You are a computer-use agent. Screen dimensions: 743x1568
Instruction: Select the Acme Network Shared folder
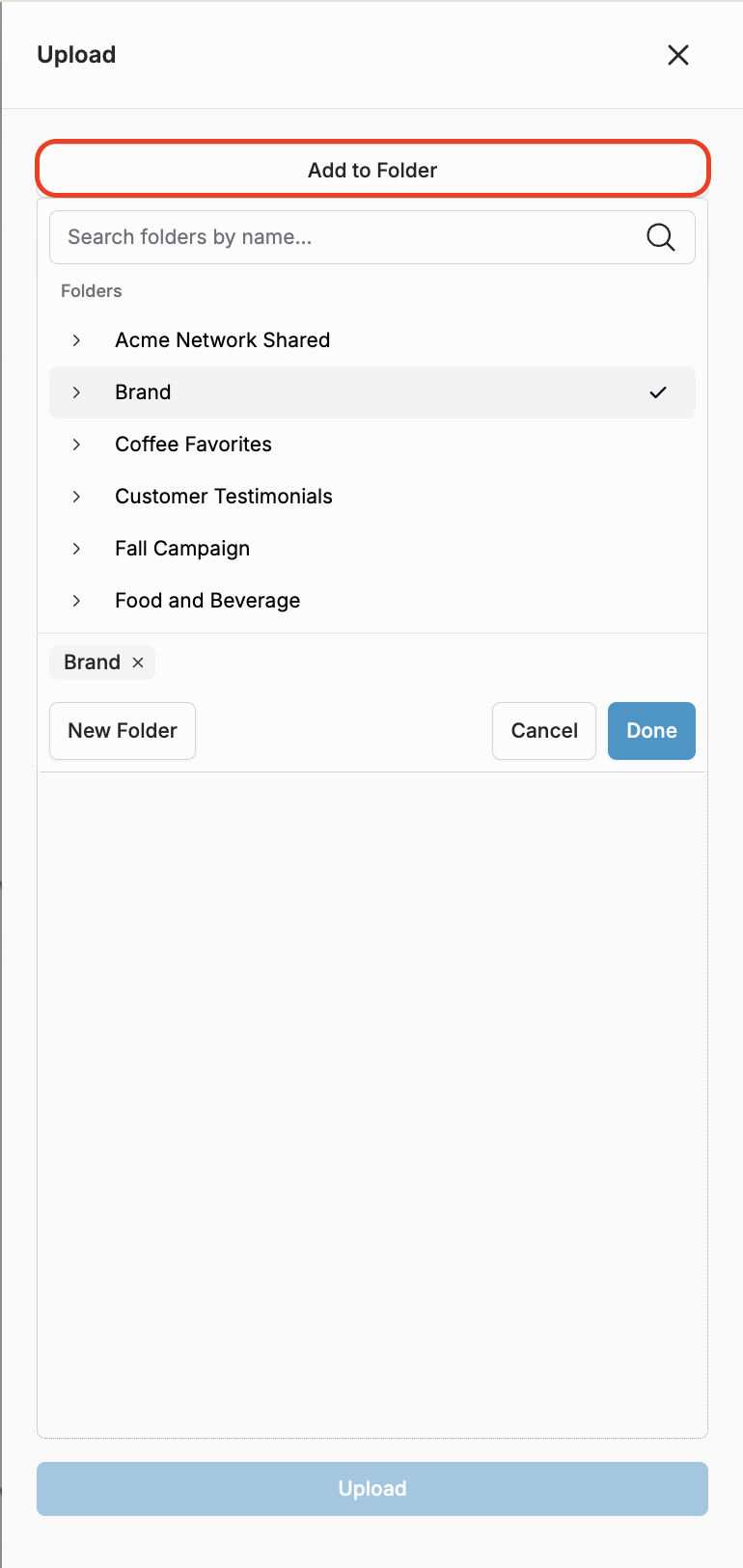point(223,340)
